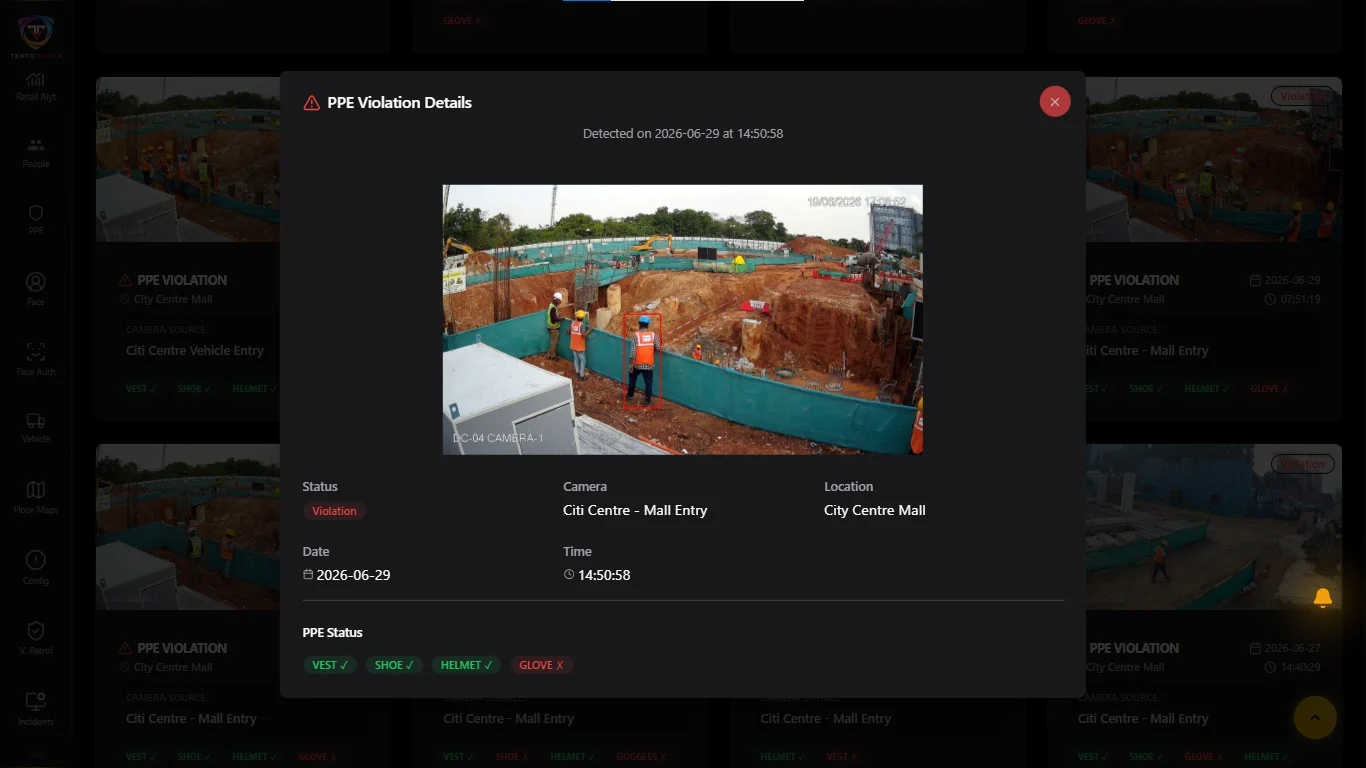Click GOGGLES ✗ chip on bottom background card

click(641, 757)
